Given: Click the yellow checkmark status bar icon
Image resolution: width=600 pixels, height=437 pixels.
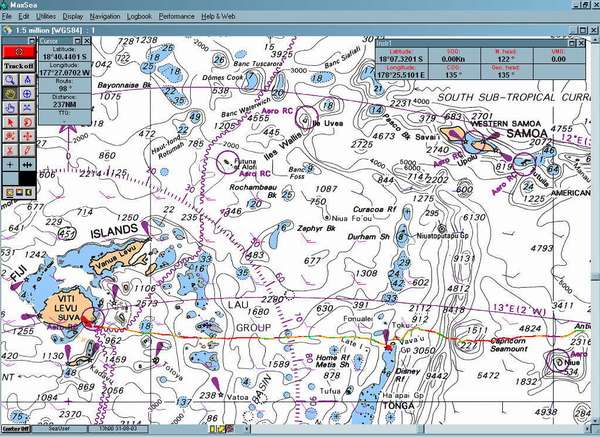Looking at the screenshot, I should (221, 429).
